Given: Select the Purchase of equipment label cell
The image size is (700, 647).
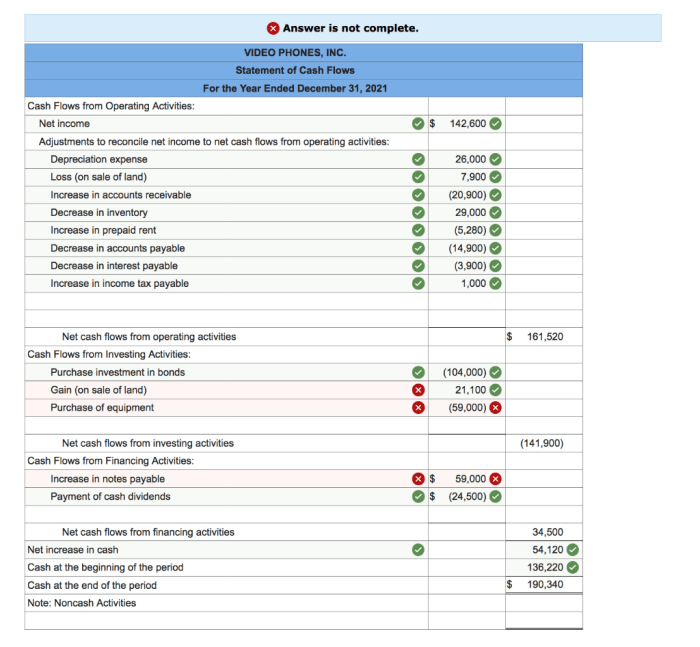Looking at the screenshot, I should pyautogui.click(x=226, y=408).
